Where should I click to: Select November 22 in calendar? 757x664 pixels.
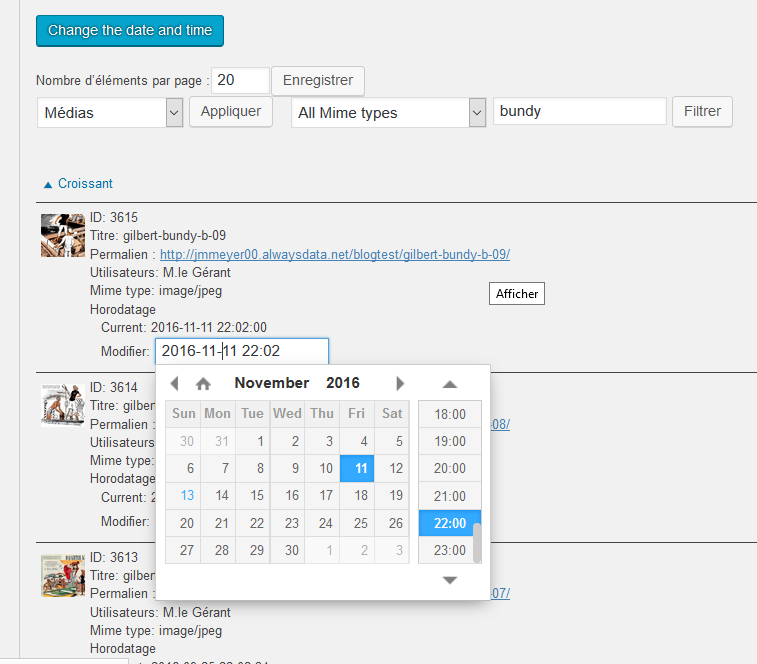tap(252, 523)
